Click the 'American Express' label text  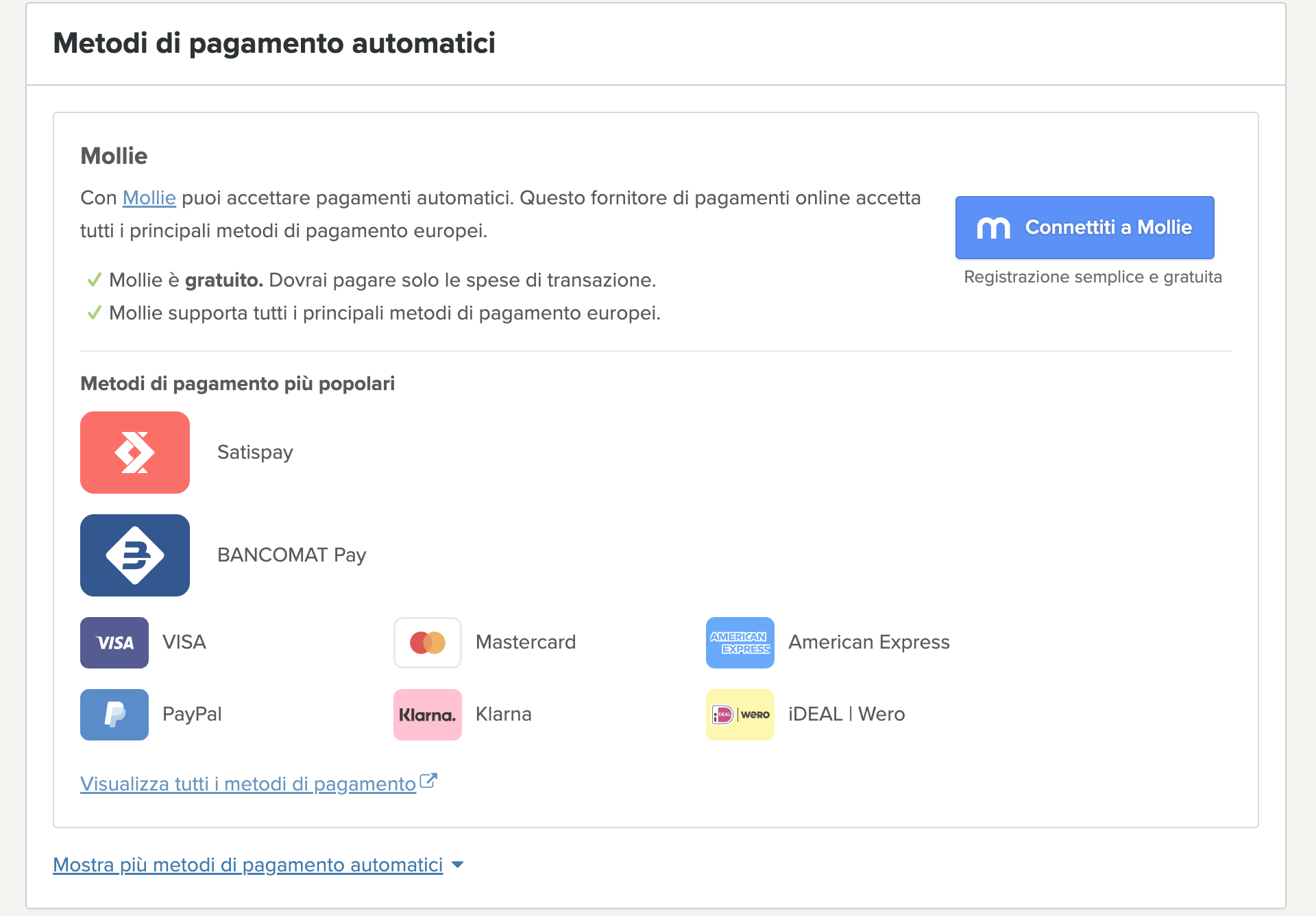869,642
